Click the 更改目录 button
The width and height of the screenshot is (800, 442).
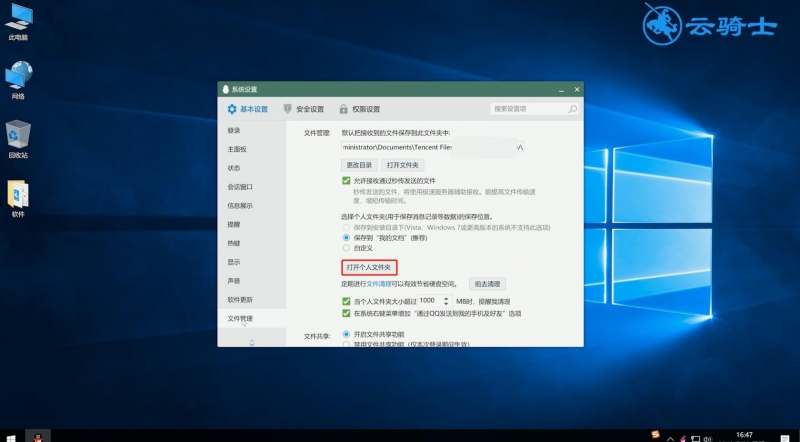click(x=359, y=165)
